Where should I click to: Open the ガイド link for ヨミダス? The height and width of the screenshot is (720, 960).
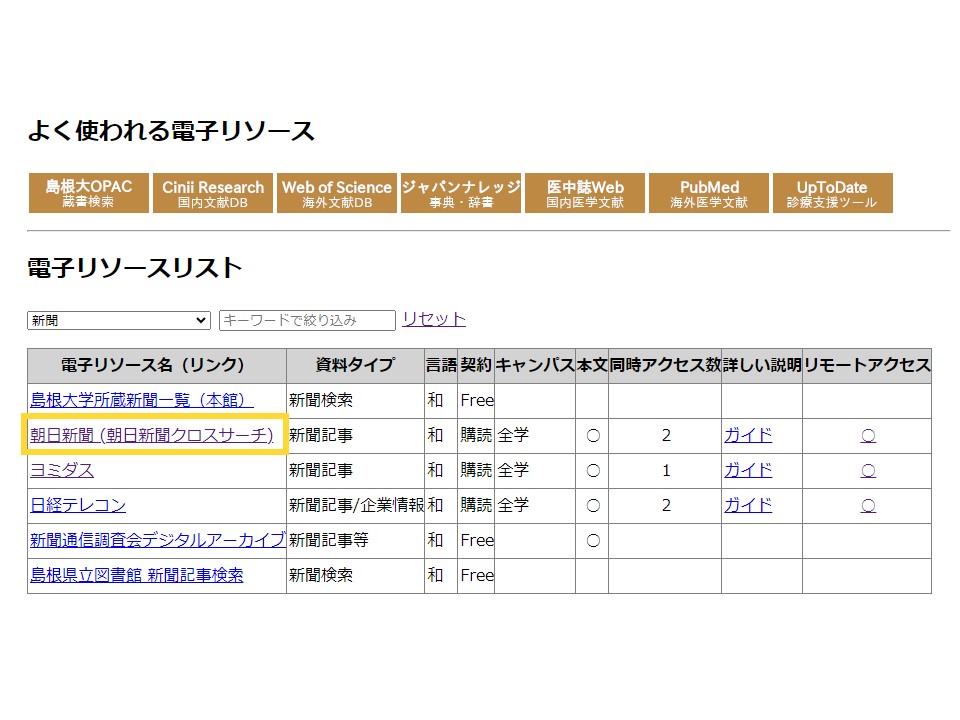point(748,470)
